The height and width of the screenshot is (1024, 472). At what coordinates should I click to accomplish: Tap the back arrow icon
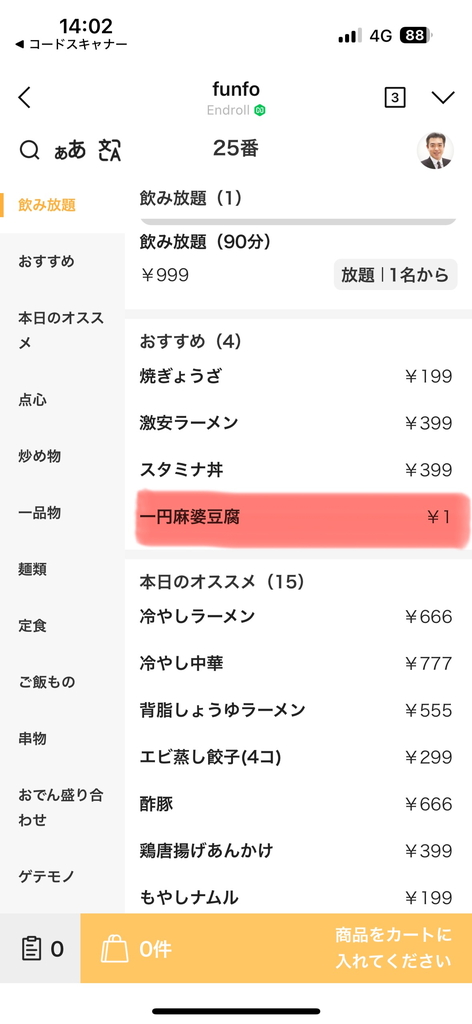pos(25,97)
